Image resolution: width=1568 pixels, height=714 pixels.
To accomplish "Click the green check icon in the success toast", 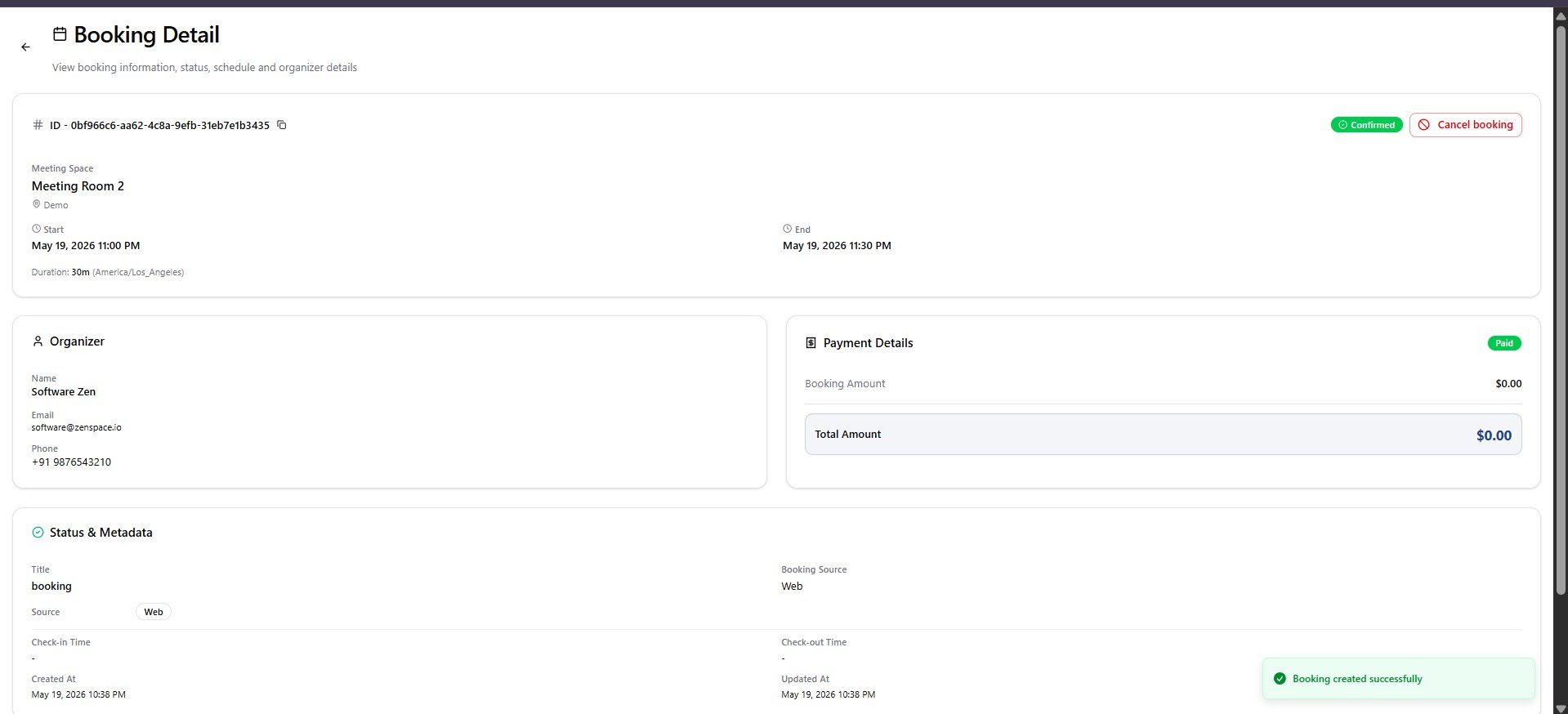I will pos(1280,679).
